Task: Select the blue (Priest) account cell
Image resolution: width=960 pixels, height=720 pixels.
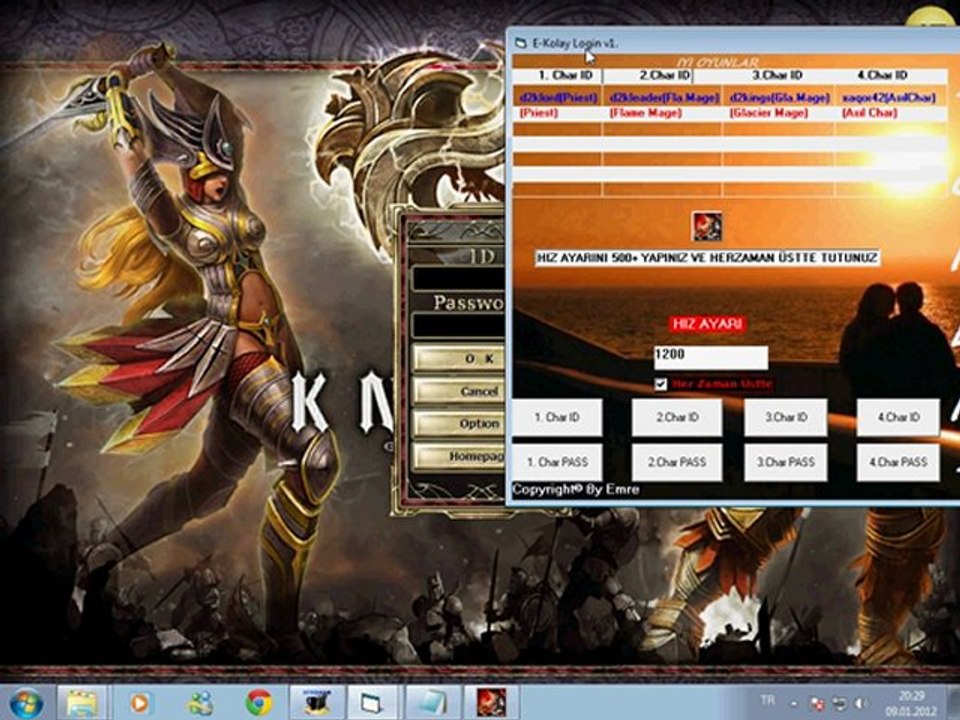Action: tap(558, 97)
